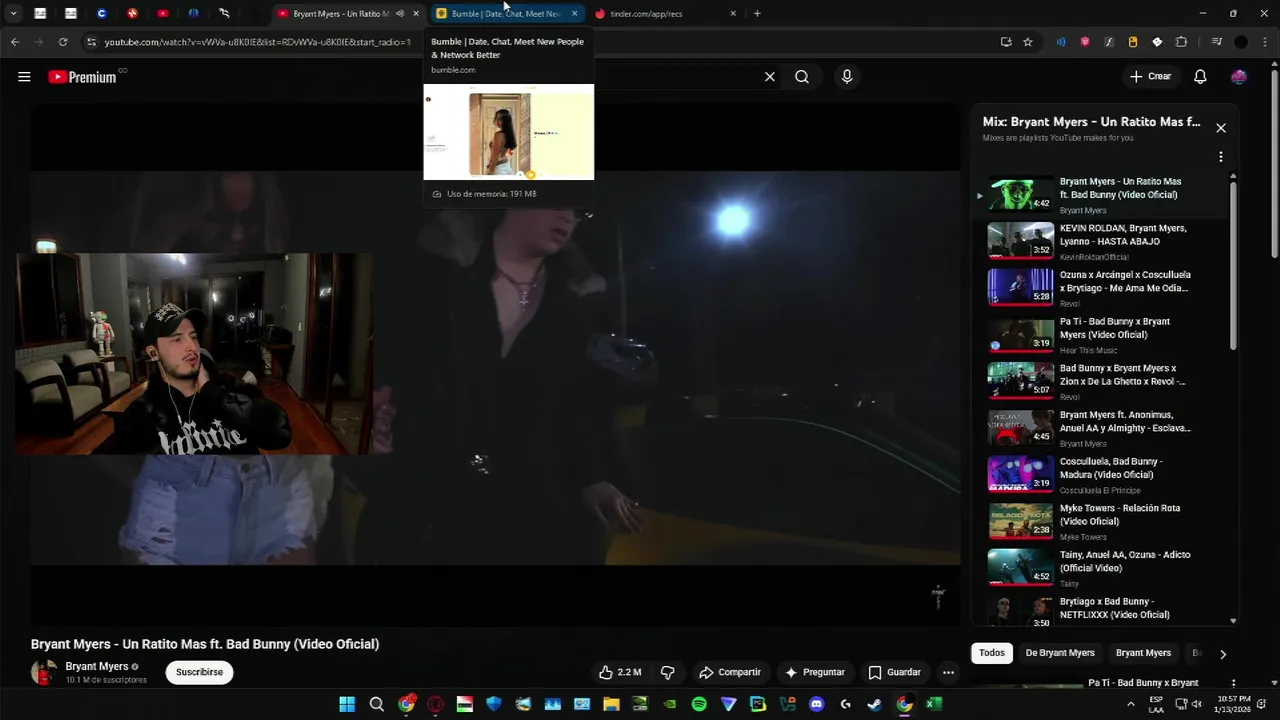This screenshot has height=720, width=1280.
Task: Subscribe using the Suscribirse button
Action: tap(199, 672)
